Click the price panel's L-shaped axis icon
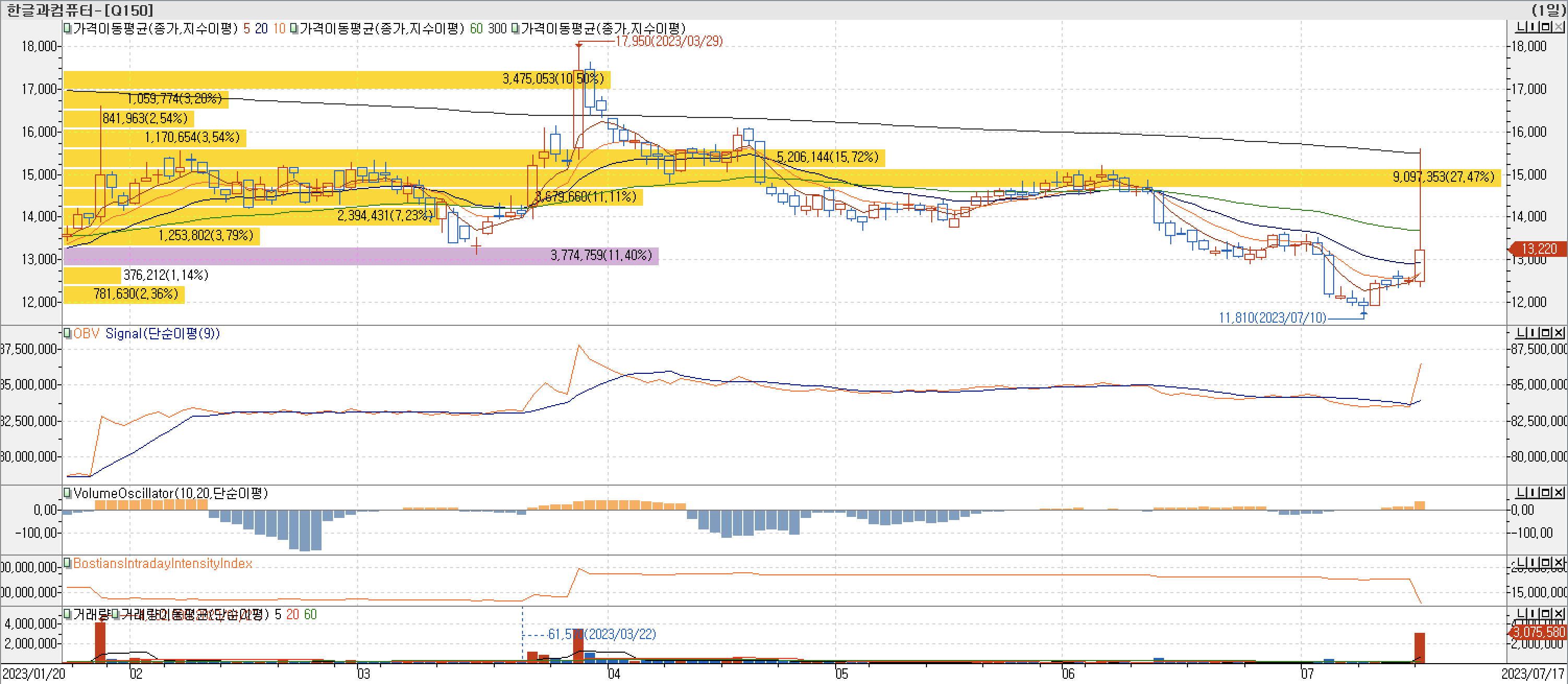Image resolution: width=1568 pixels, height=684 pixels. (x=1521, y=27)
